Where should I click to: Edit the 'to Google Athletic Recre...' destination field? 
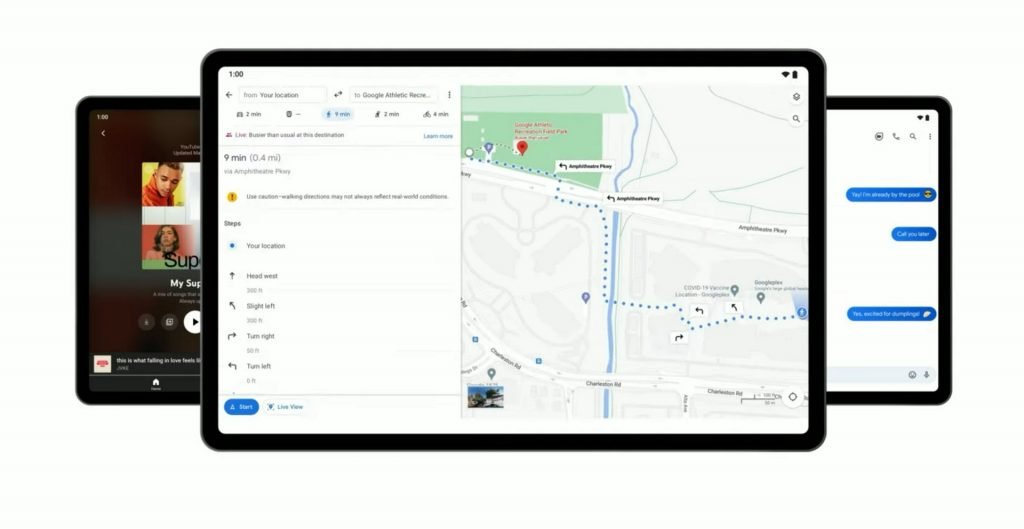393,95
